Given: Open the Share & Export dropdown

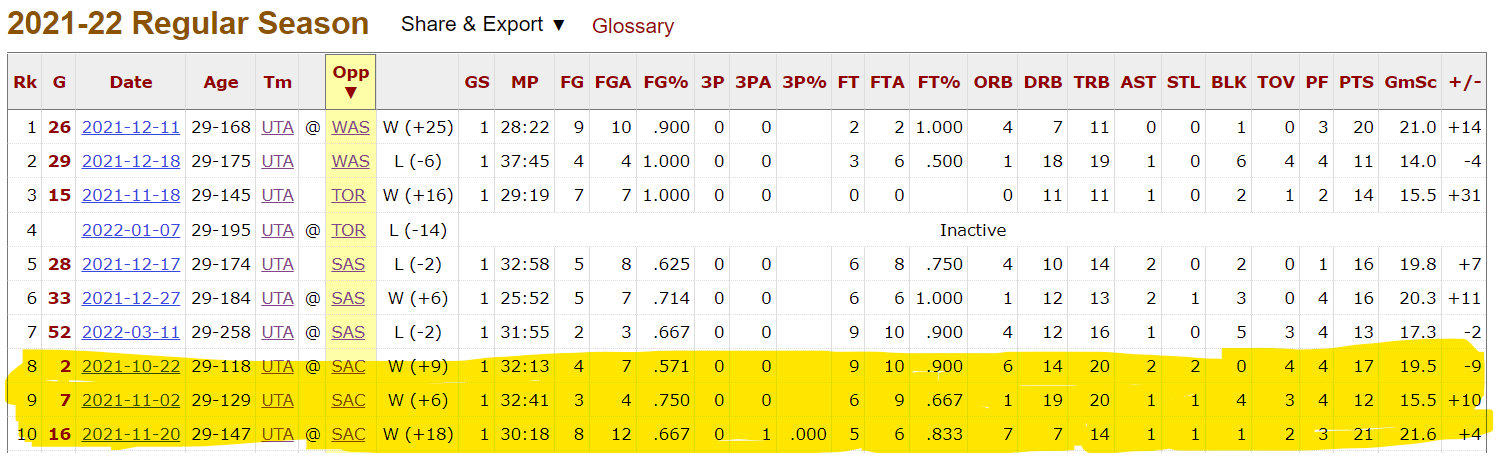Looking at the screenshot, I should pos(483,24).
